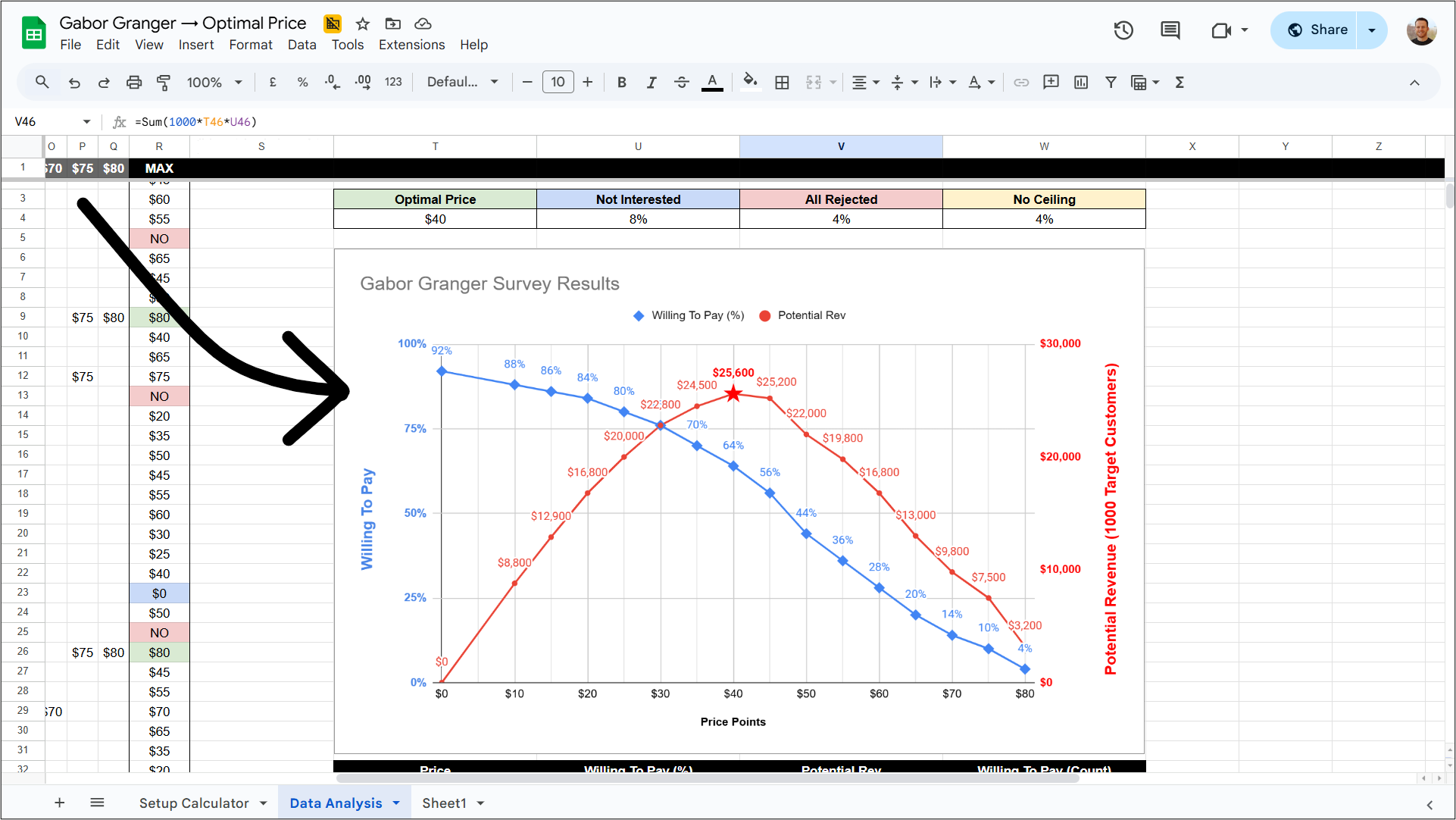Open the Extensions menu
The image size is (1456, 820).
411,45
